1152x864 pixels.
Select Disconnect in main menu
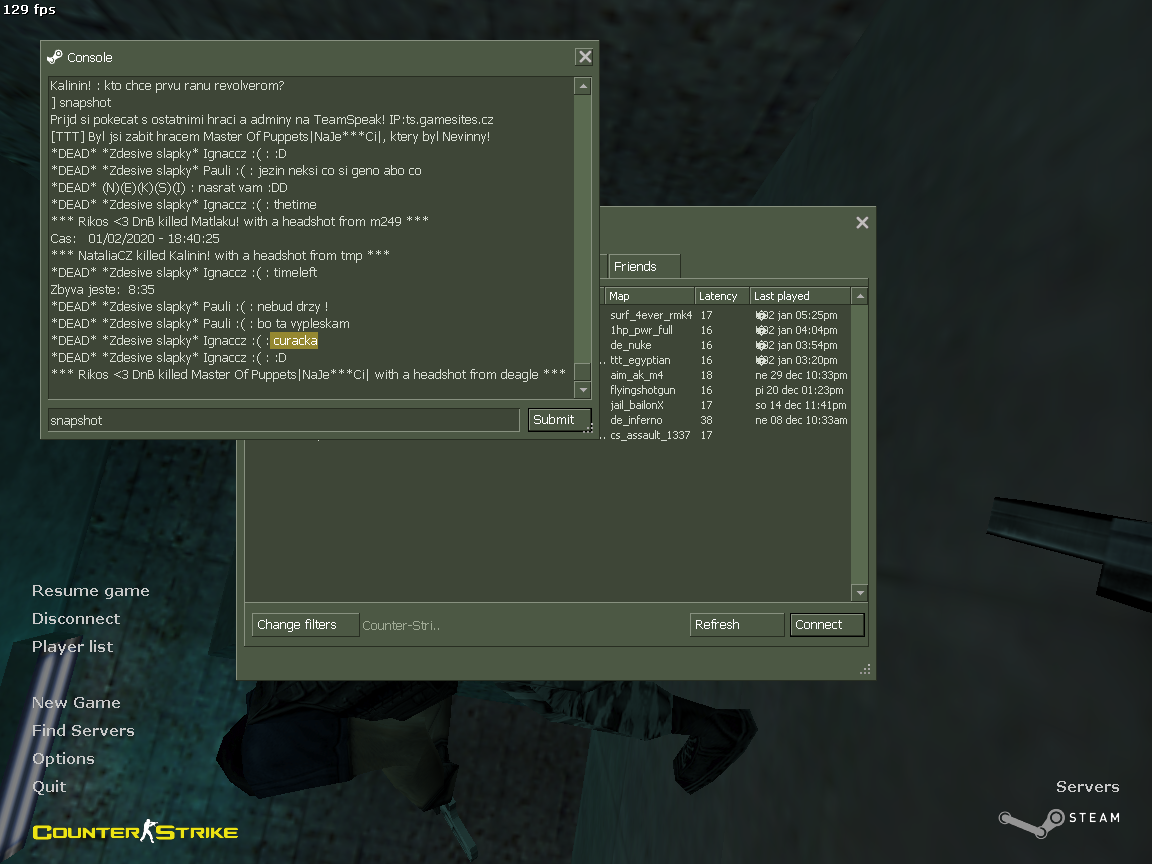(x=76, y=619)
